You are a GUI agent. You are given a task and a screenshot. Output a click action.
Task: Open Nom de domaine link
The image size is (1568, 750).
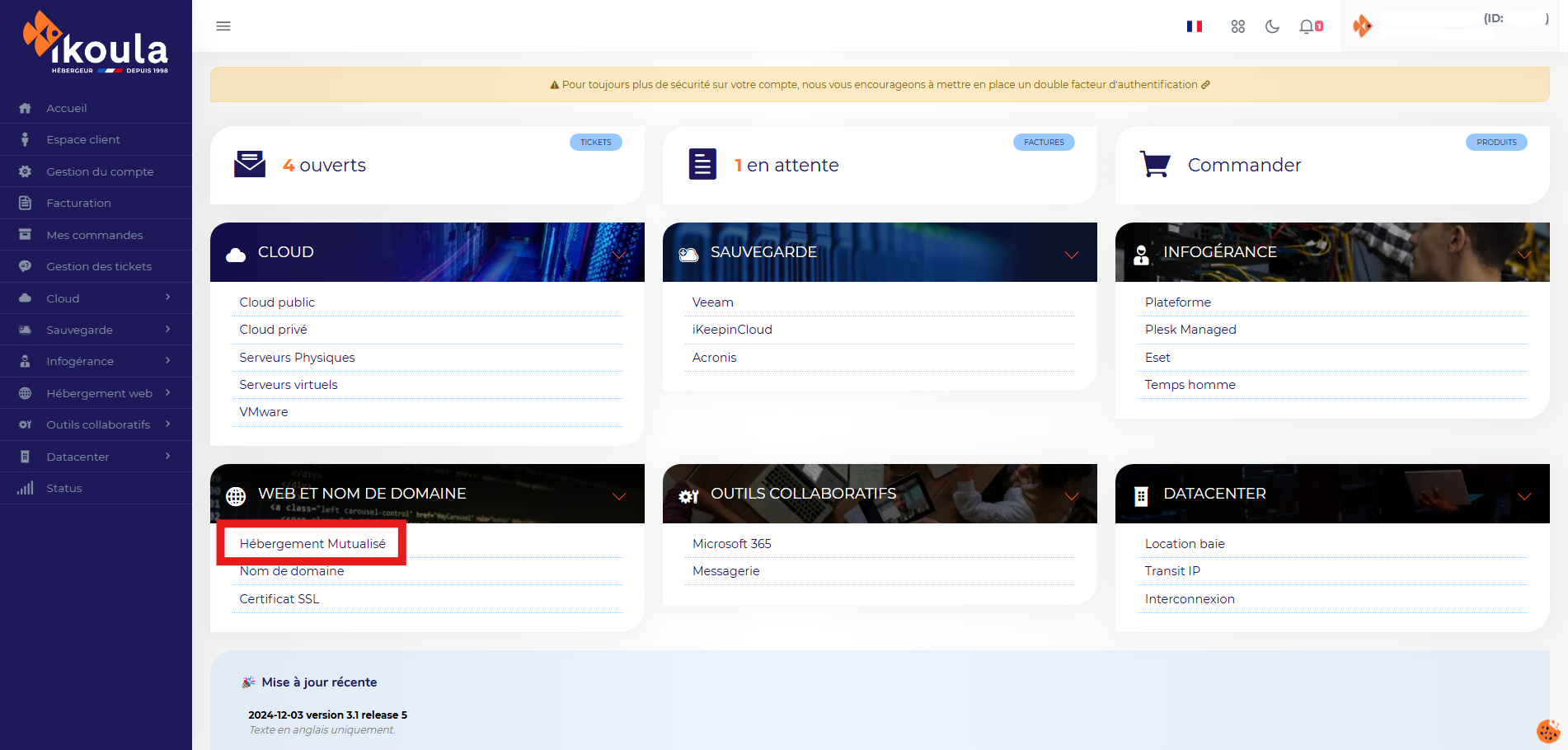tap(292, 571)
